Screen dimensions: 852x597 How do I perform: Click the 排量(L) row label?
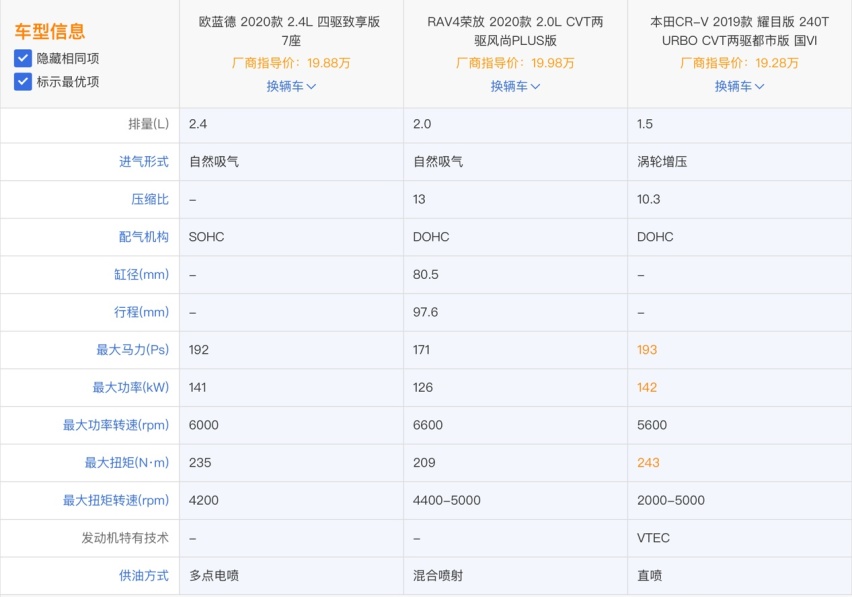[148, 124]
